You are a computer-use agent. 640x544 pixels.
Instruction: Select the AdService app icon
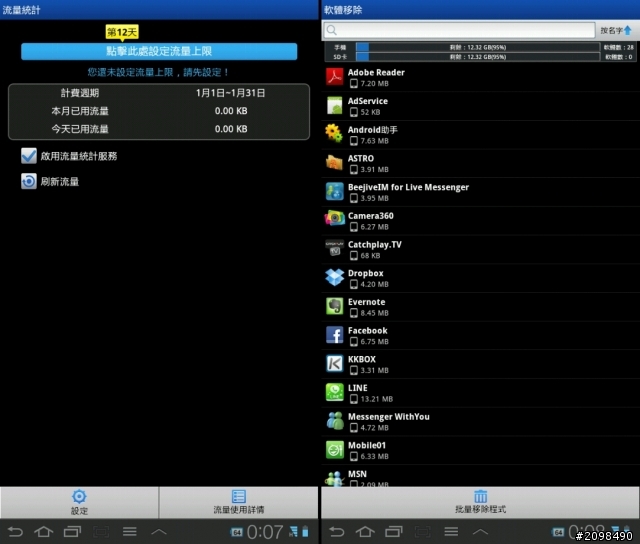(335, 106)
